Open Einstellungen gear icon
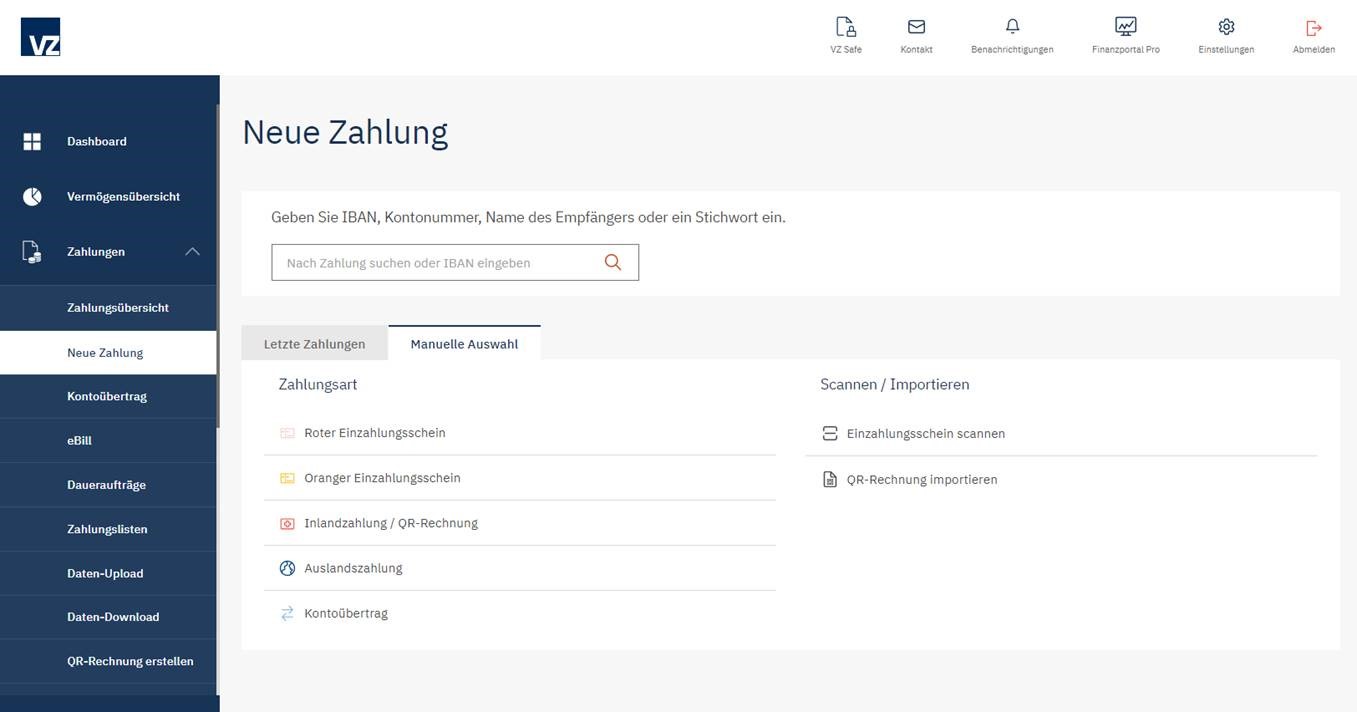This screenshot has height=712, width=1357. tap(1226, 27)
